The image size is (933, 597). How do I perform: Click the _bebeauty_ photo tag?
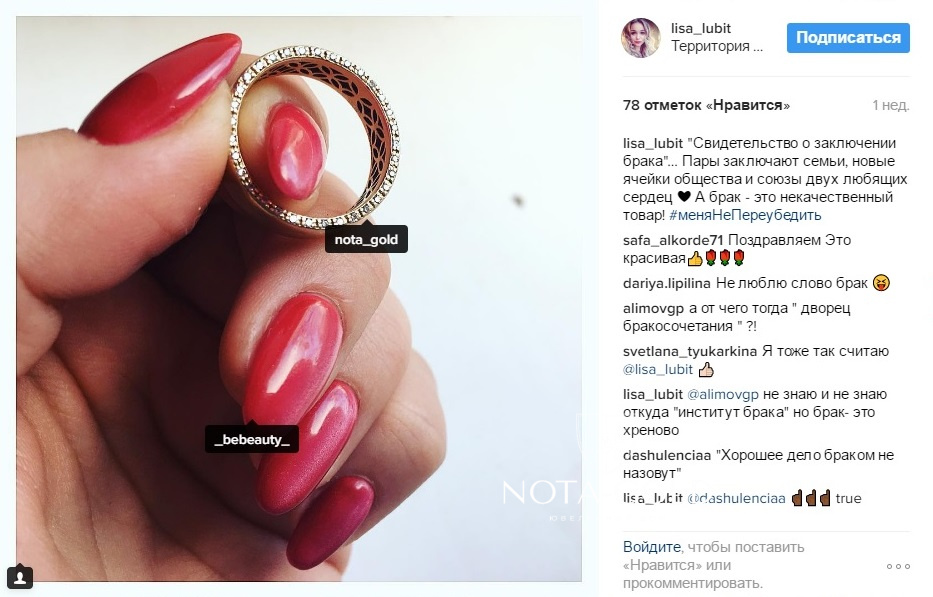click(x=252, y=439)
